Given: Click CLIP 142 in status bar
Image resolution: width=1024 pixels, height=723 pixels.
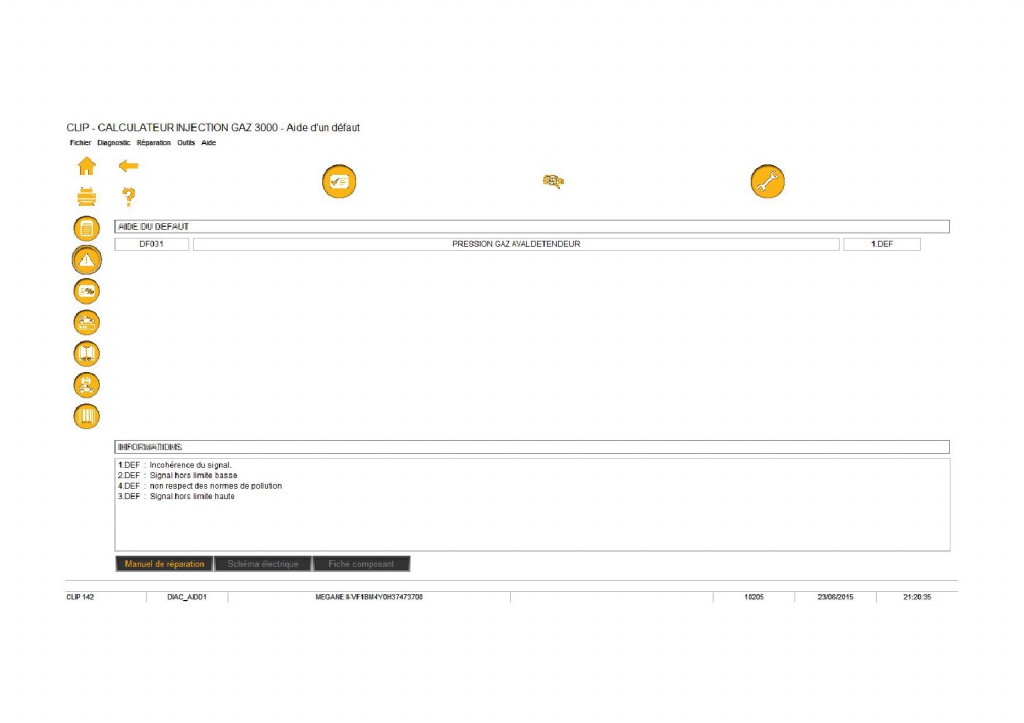Looking at the screenshot, I should (x=80, y=597).
